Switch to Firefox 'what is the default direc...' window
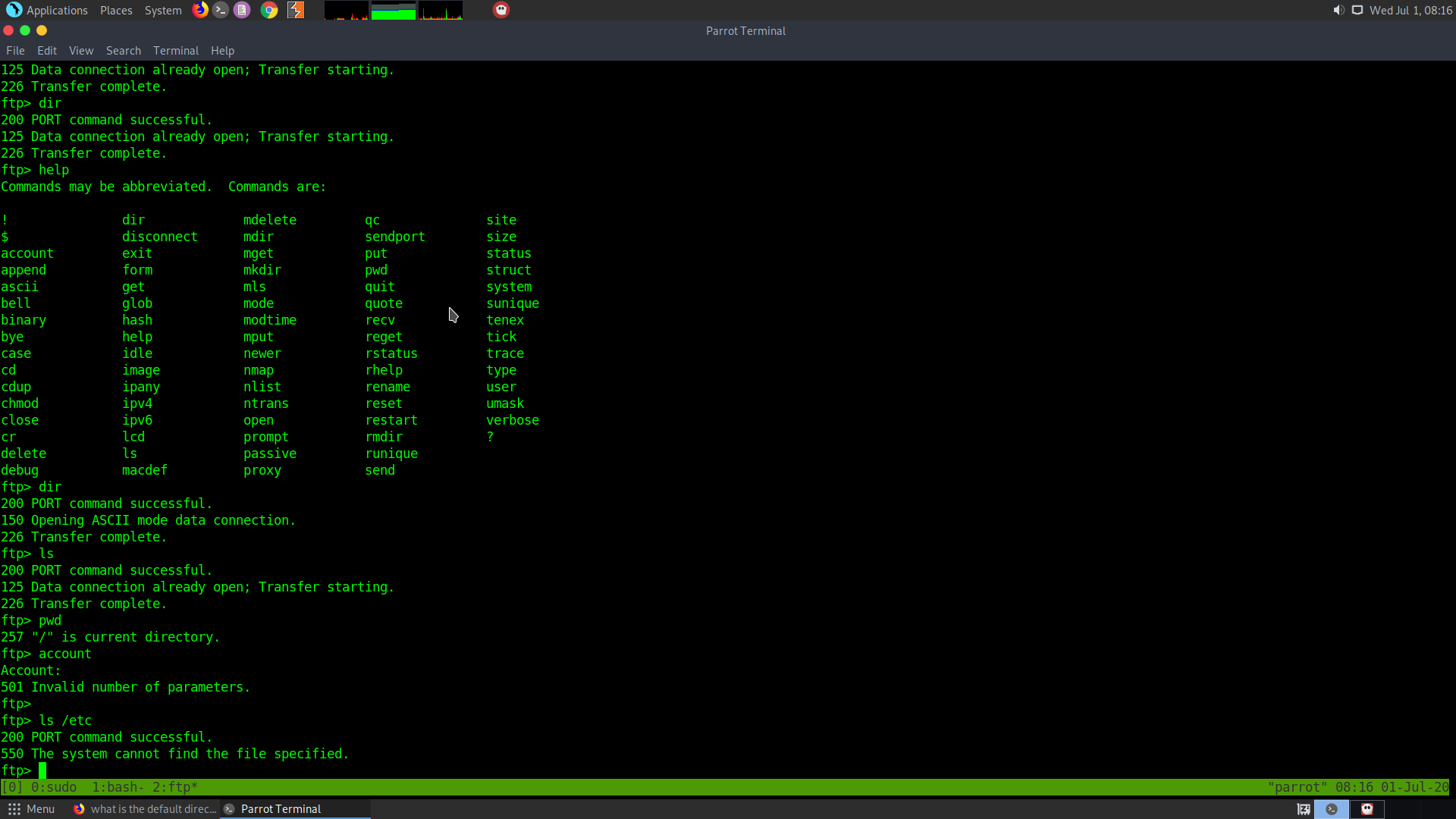The image size is (1456, 819). pyautogui.click(x=146, y=809)
